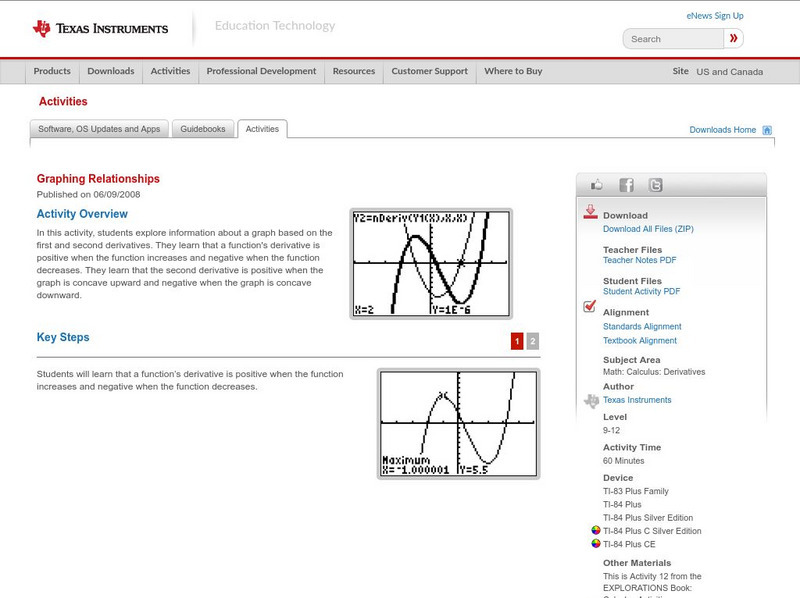This screenshot has height=598, width=800.
Task: Click into the Search field
Action: (x=673, y=39)
